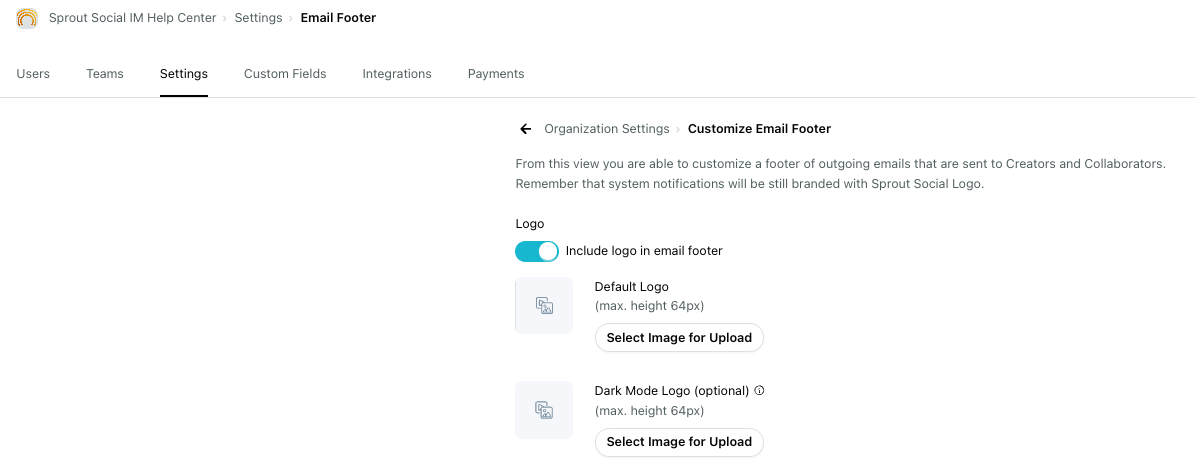Open Sprout Social IM Help Center breadcrumb
Image resolution: width=1196 pixels, height=472 pixels.
[x=133, y=18]
